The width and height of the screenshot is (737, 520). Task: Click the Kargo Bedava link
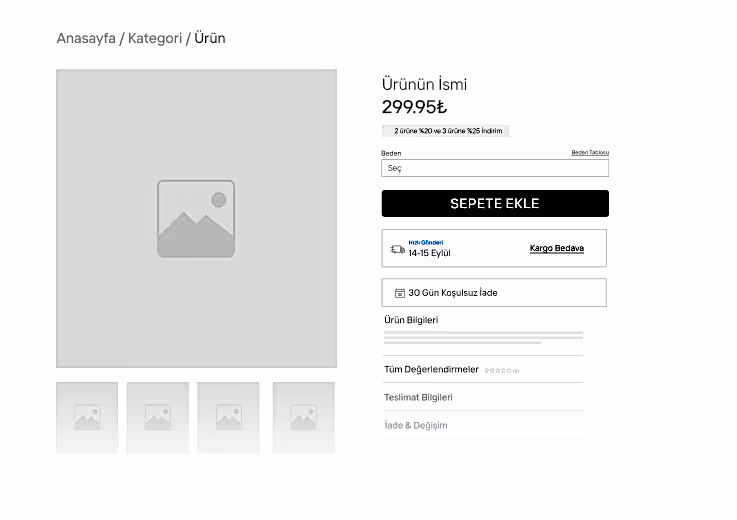pyautogui.click(x=556, y=248)
